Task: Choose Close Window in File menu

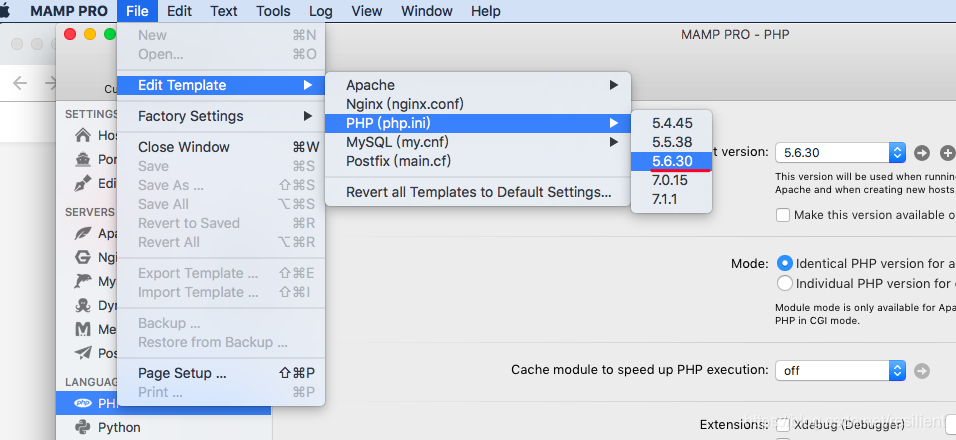Action: pos(221,147)
